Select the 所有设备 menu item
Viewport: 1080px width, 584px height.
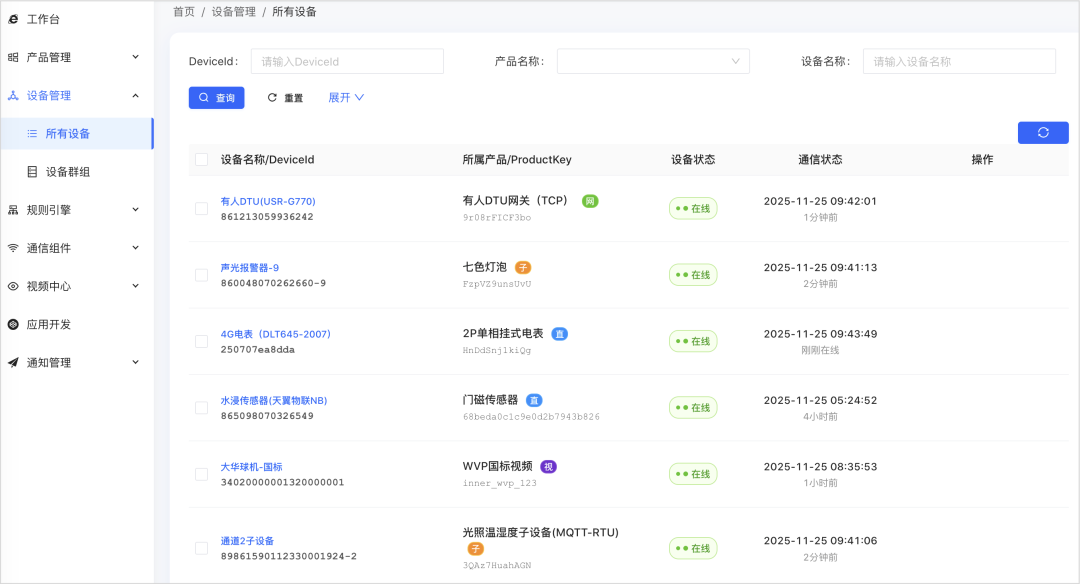click(x=76, y=134)
